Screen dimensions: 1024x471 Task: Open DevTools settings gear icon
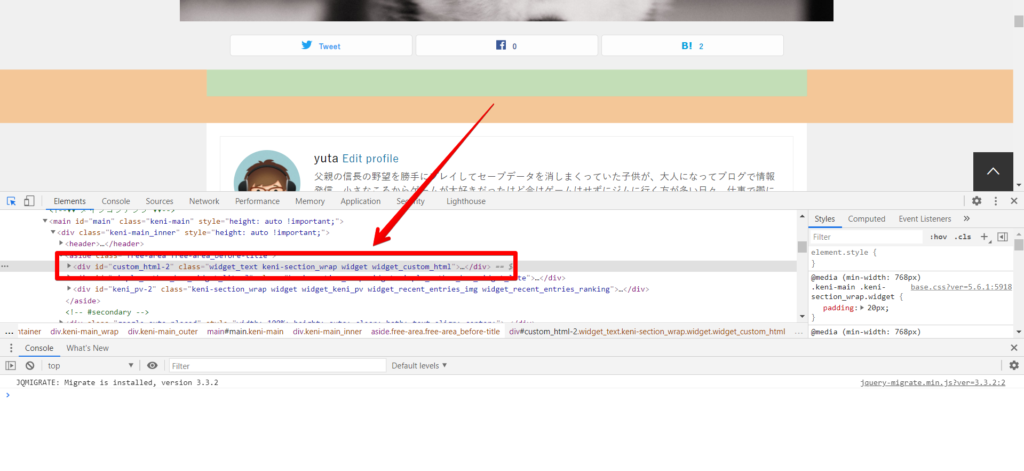(977, 201)
